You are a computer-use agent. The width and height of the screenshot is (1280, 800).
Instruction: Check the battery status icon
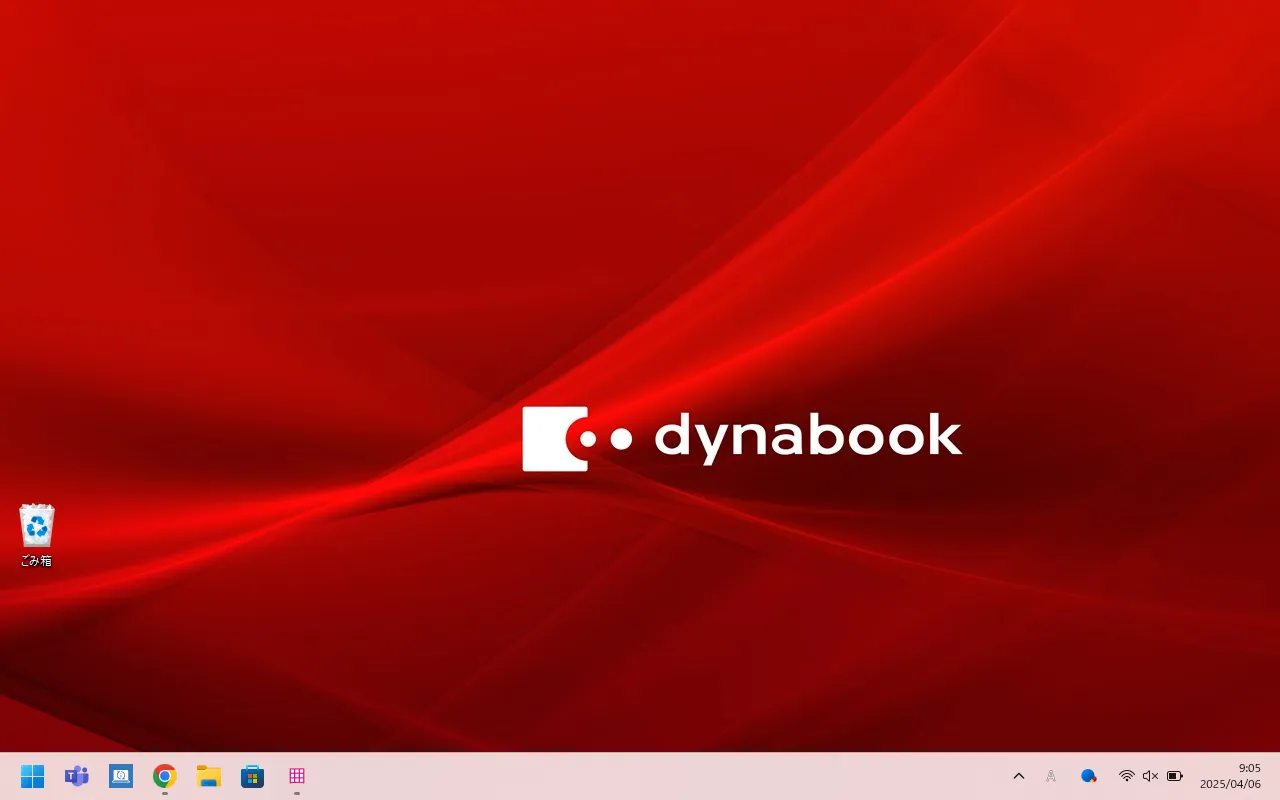pos(1175,776)
